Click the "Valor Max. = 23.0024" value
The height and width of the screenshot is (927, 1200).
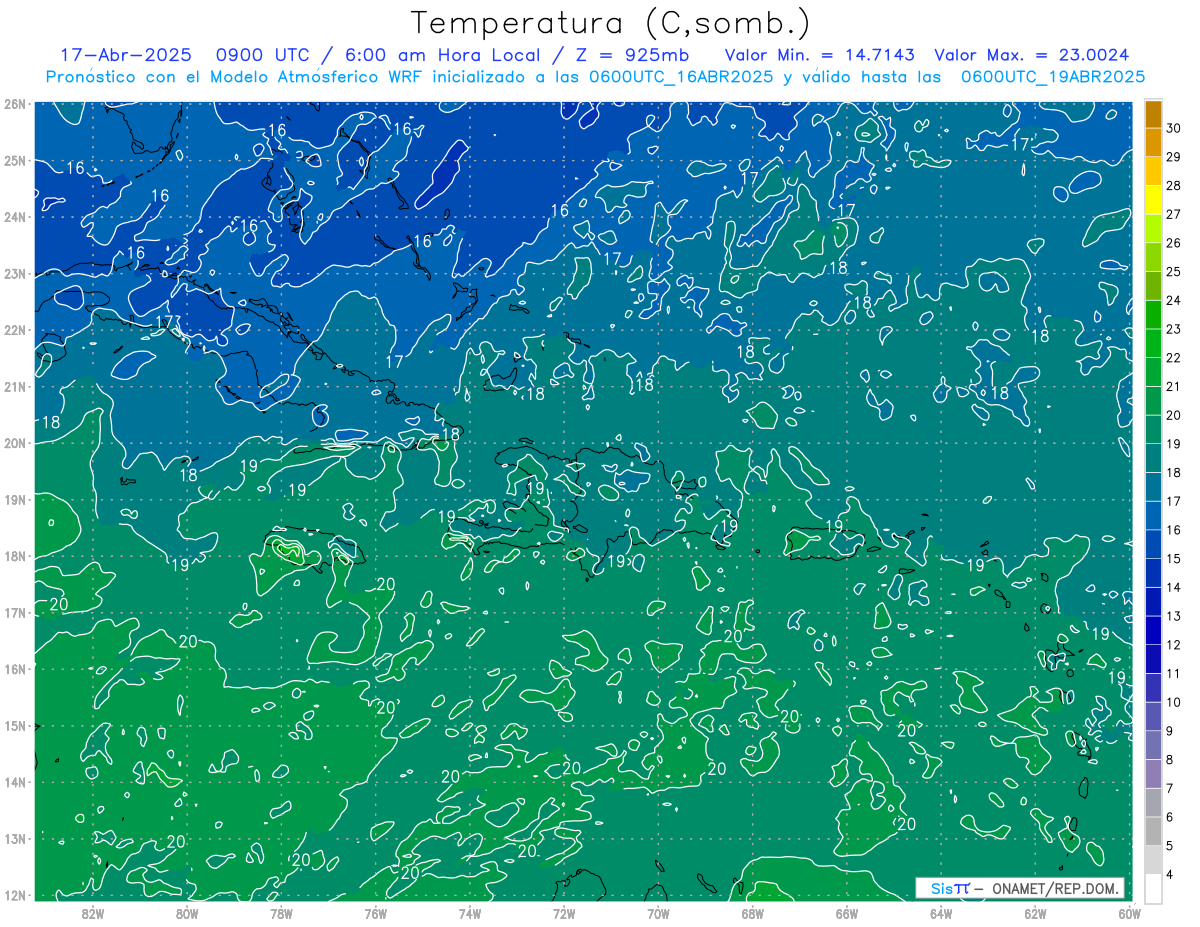click(x=1032, y=55)
